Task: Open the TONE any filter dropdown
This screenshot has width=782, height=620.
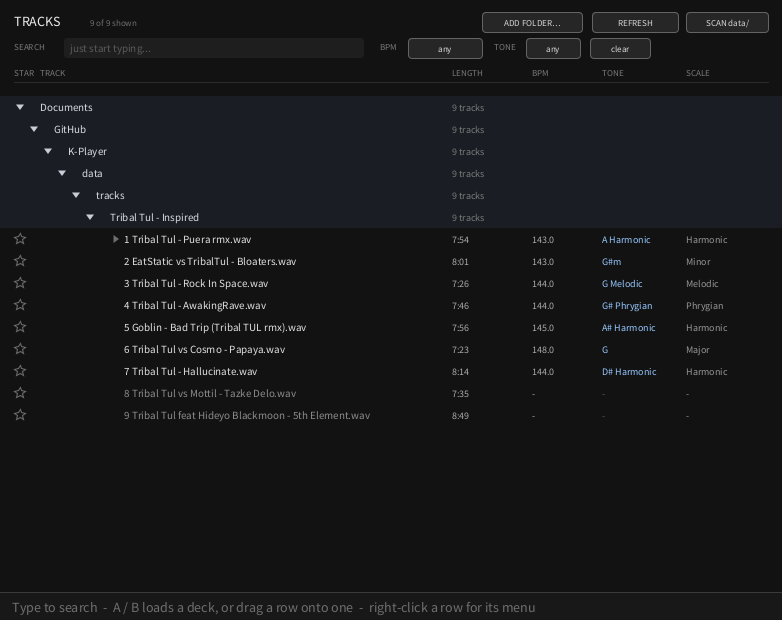Action: [553, 48]
